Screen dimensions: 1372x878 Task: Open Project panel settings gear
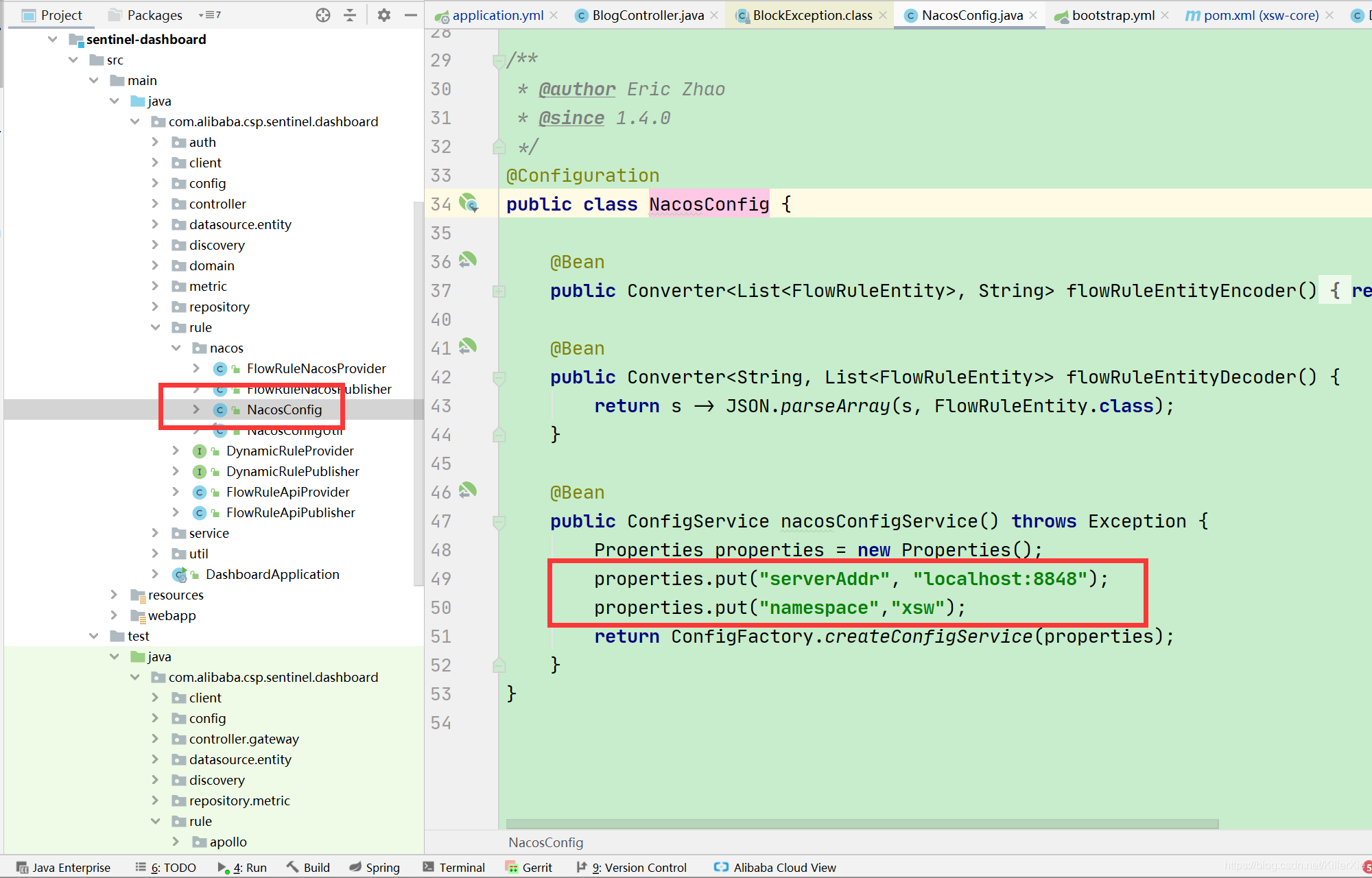coord(384,15)
